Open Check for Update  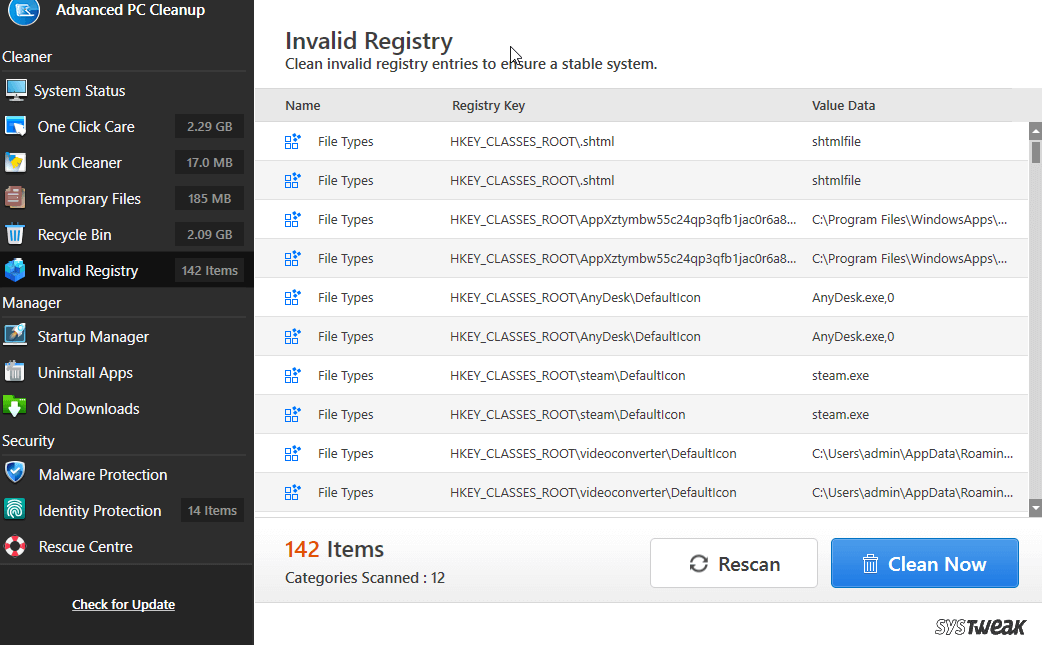click(x=123, y=604)
